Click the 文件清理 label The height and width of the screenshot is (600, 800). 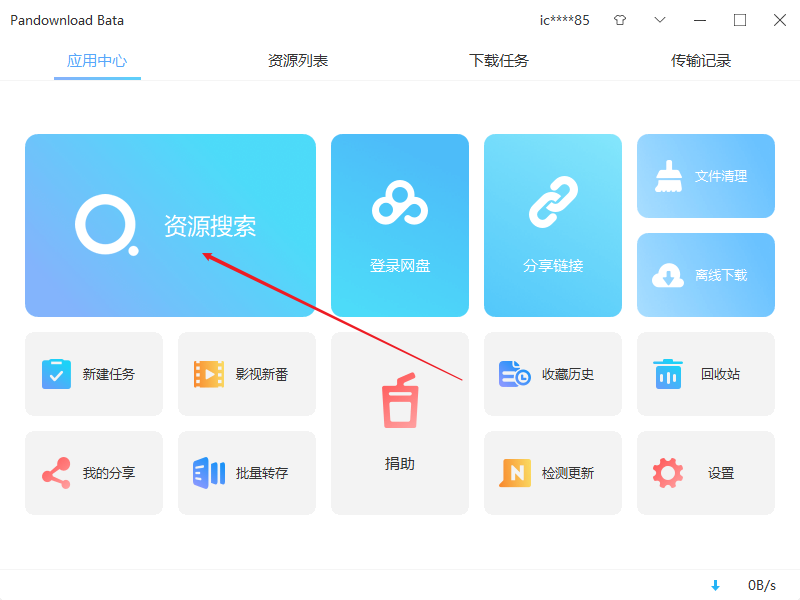point(721,177)
